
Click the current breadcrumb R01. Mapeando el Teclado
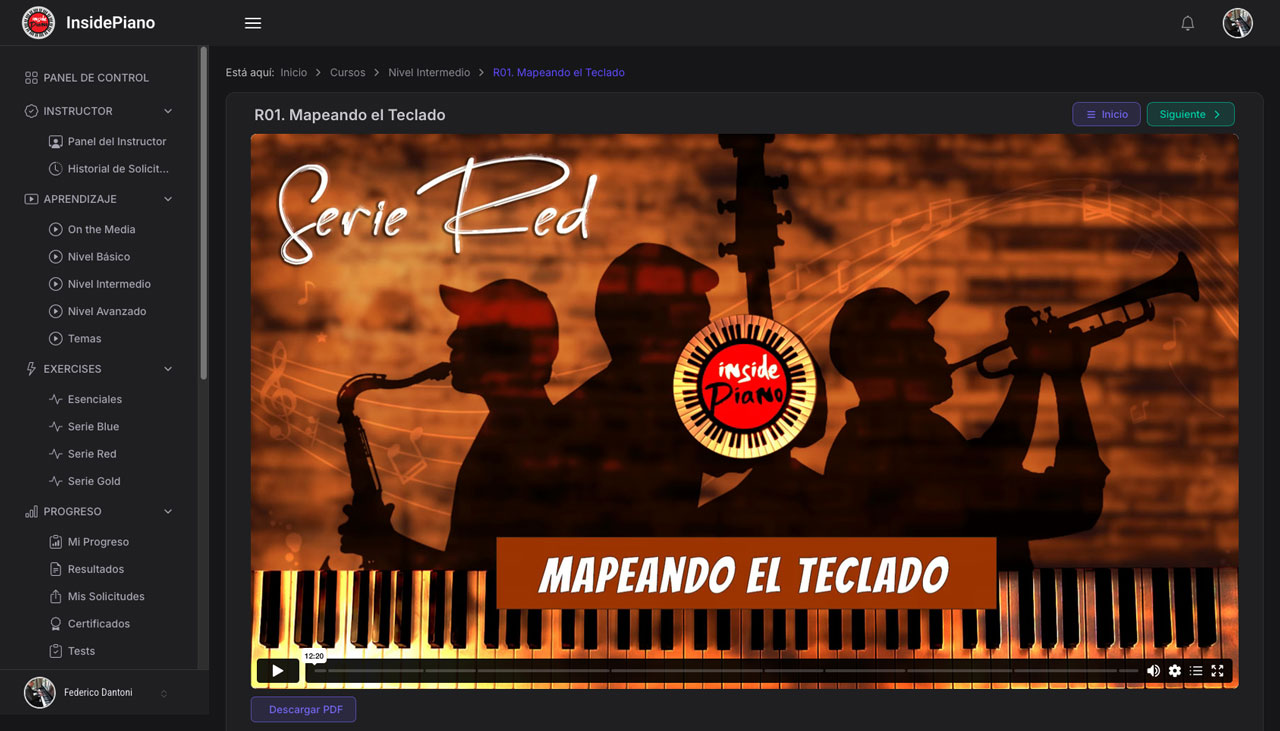coord(559,72)
